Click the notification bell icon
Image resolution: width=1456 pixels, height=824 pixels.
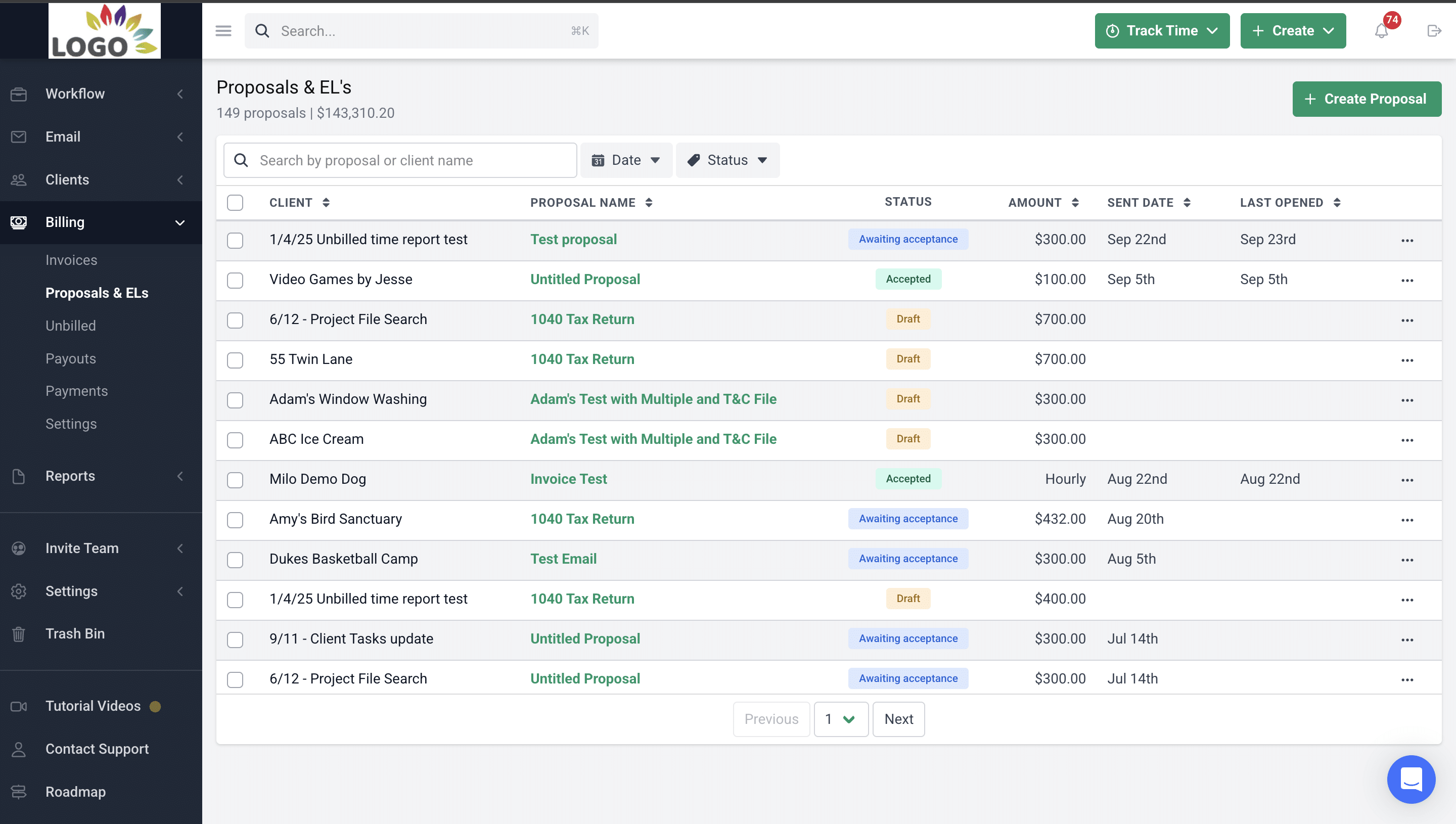1381,30
